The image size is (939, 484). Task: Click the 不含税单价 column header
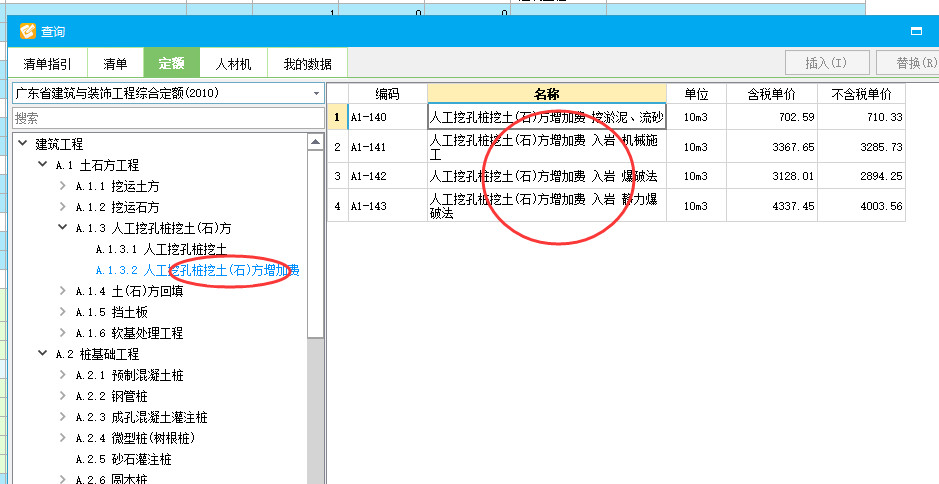861,93
